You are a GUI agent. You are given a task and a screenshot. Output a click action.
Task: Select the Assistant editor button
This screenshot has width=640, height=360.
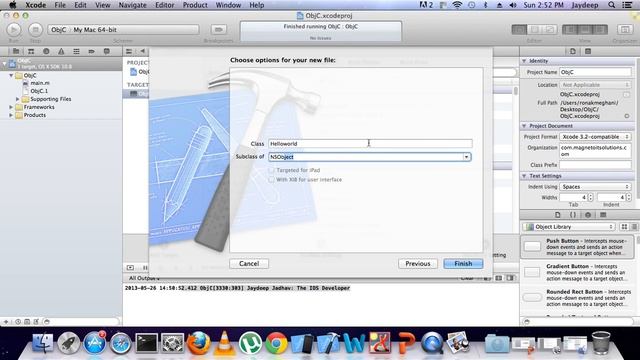pos(534,29)
